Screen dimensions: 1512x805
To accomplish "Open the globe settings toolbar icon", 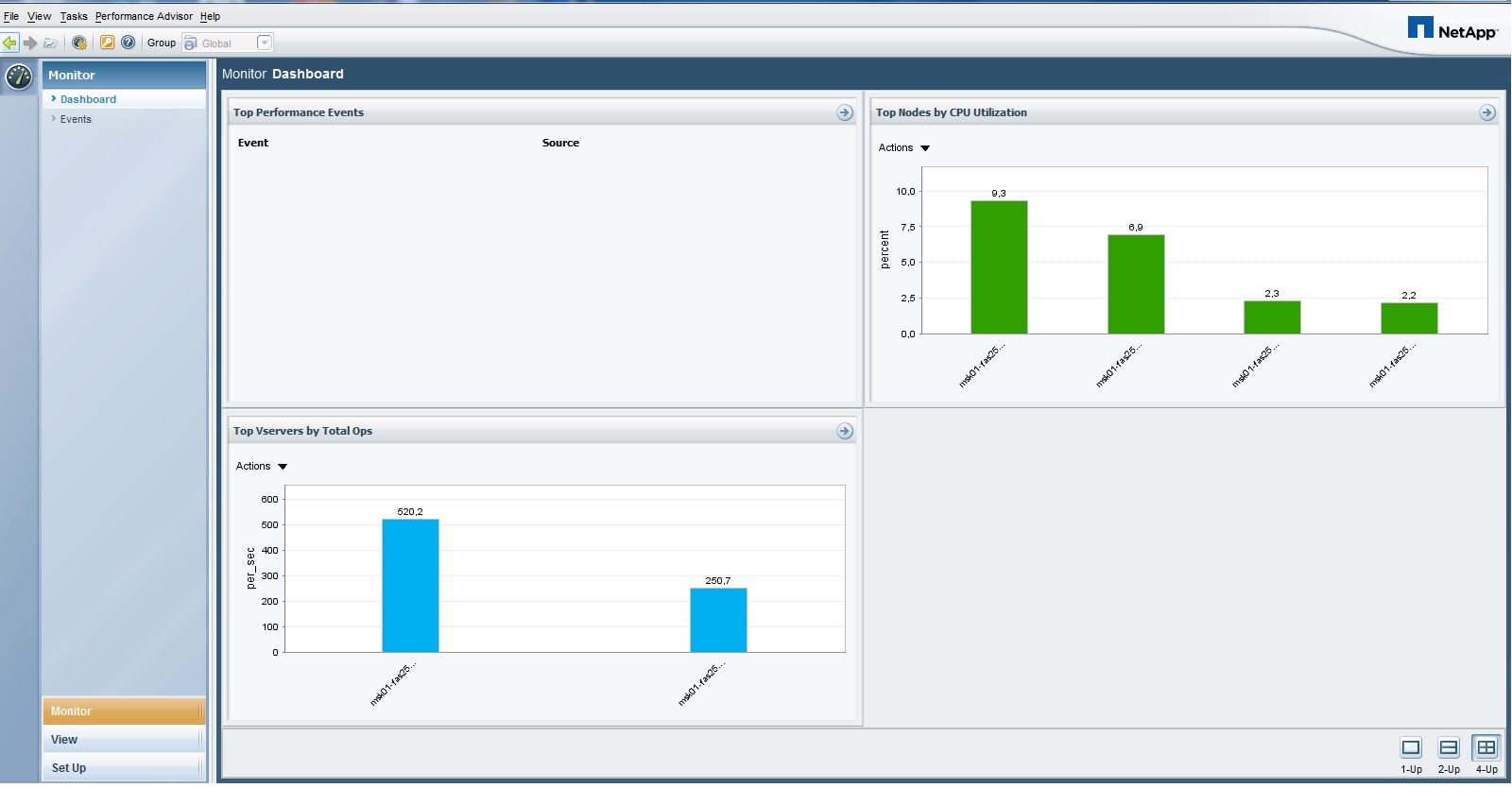I will pos(79,43).
